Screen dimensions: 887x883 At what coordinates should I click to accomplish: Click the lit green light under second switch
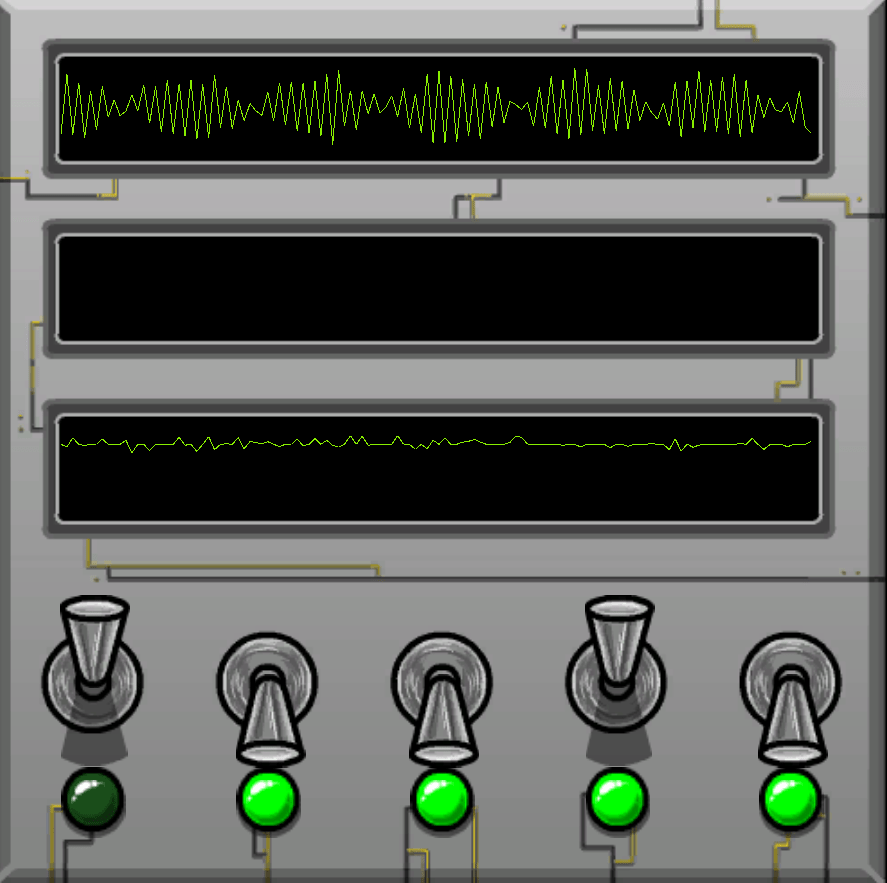[267, 800]
